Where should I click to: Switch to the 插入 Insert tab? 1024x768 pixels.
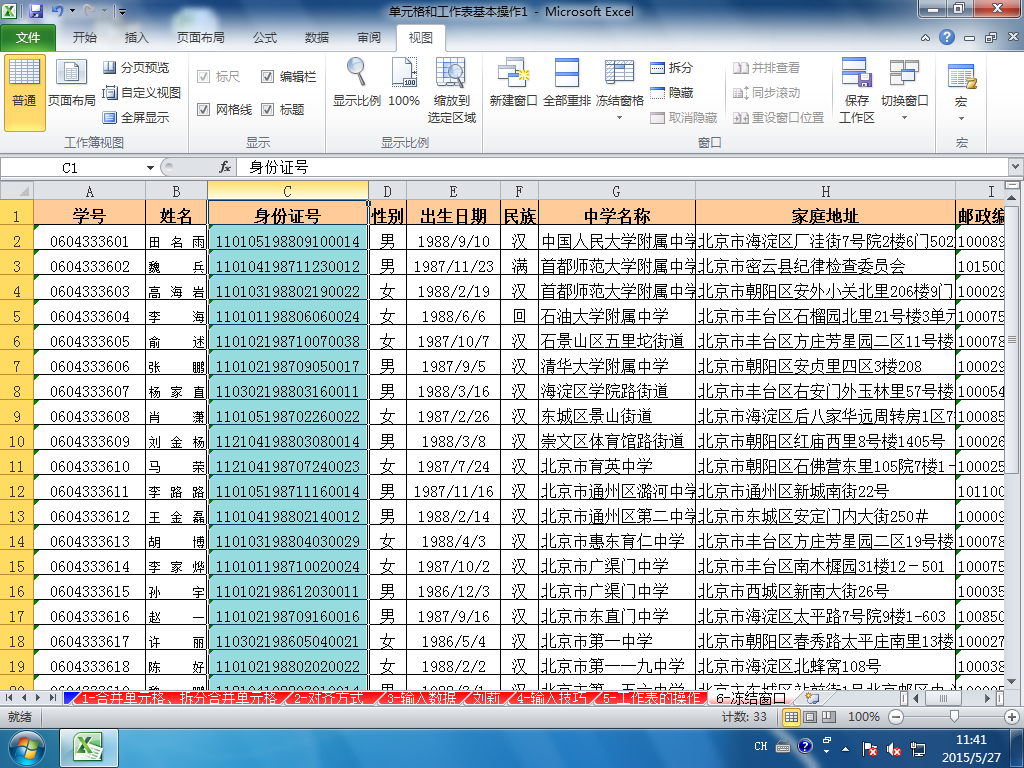(136, 38)
